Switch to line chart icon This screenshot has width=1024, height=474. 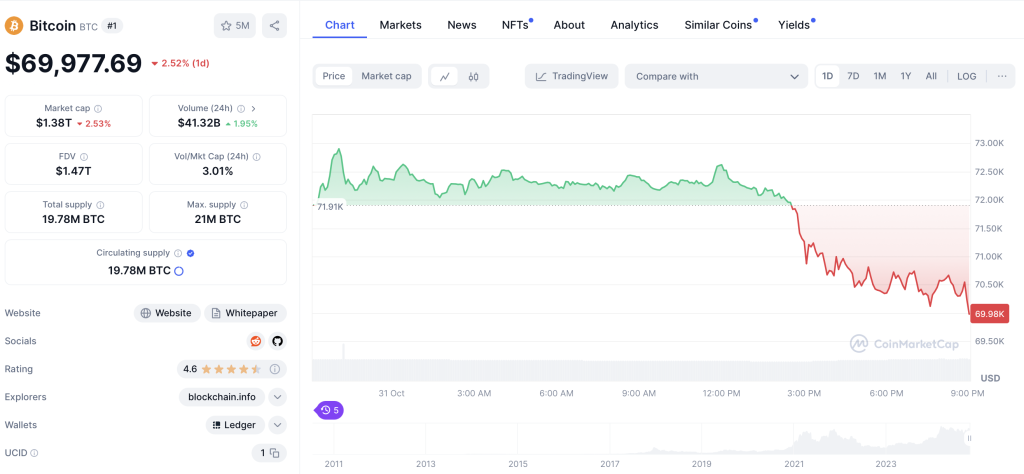(445, 76)
